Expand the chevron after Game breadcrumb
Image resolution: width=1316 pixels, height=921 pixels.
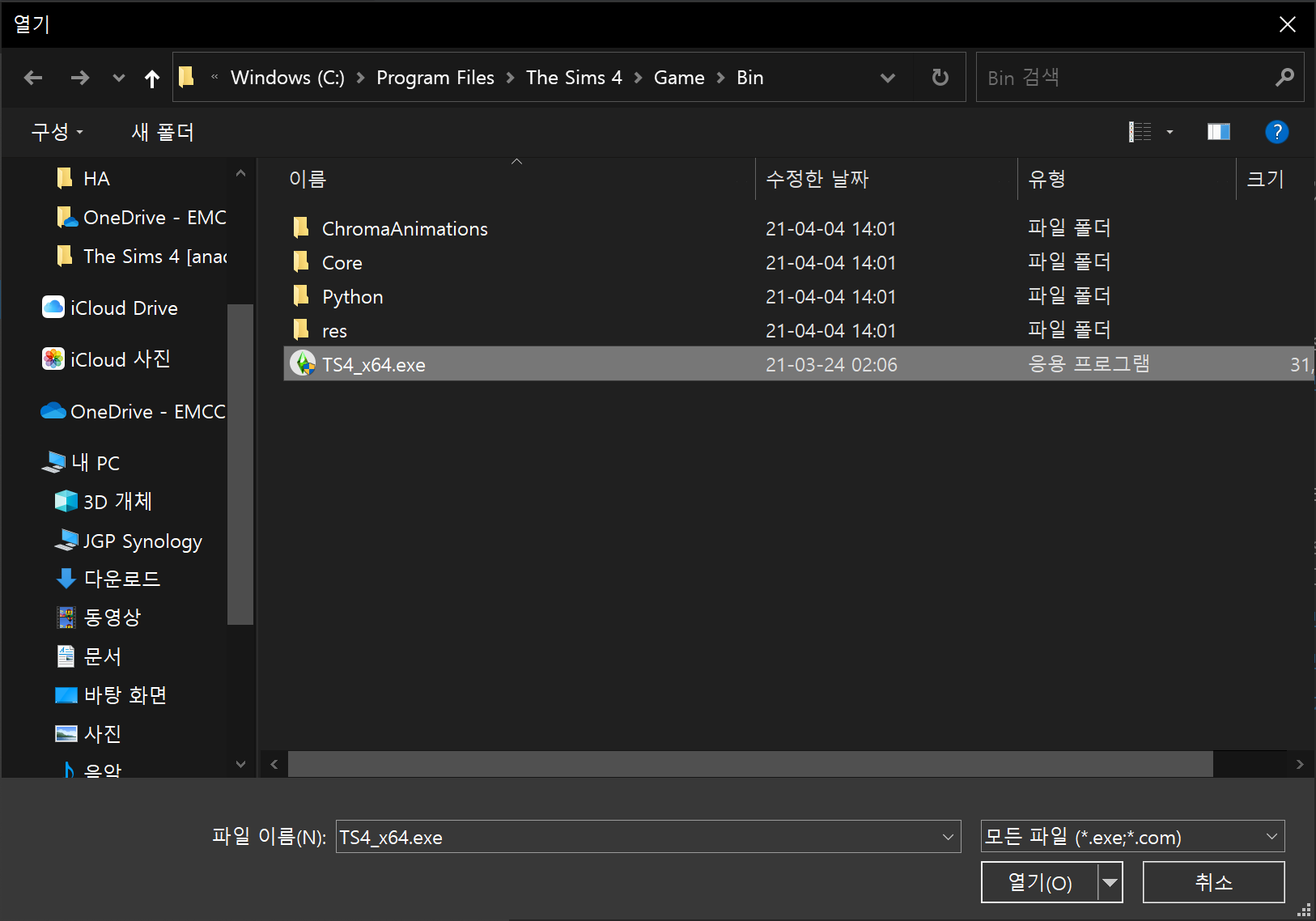click(720, 78)
